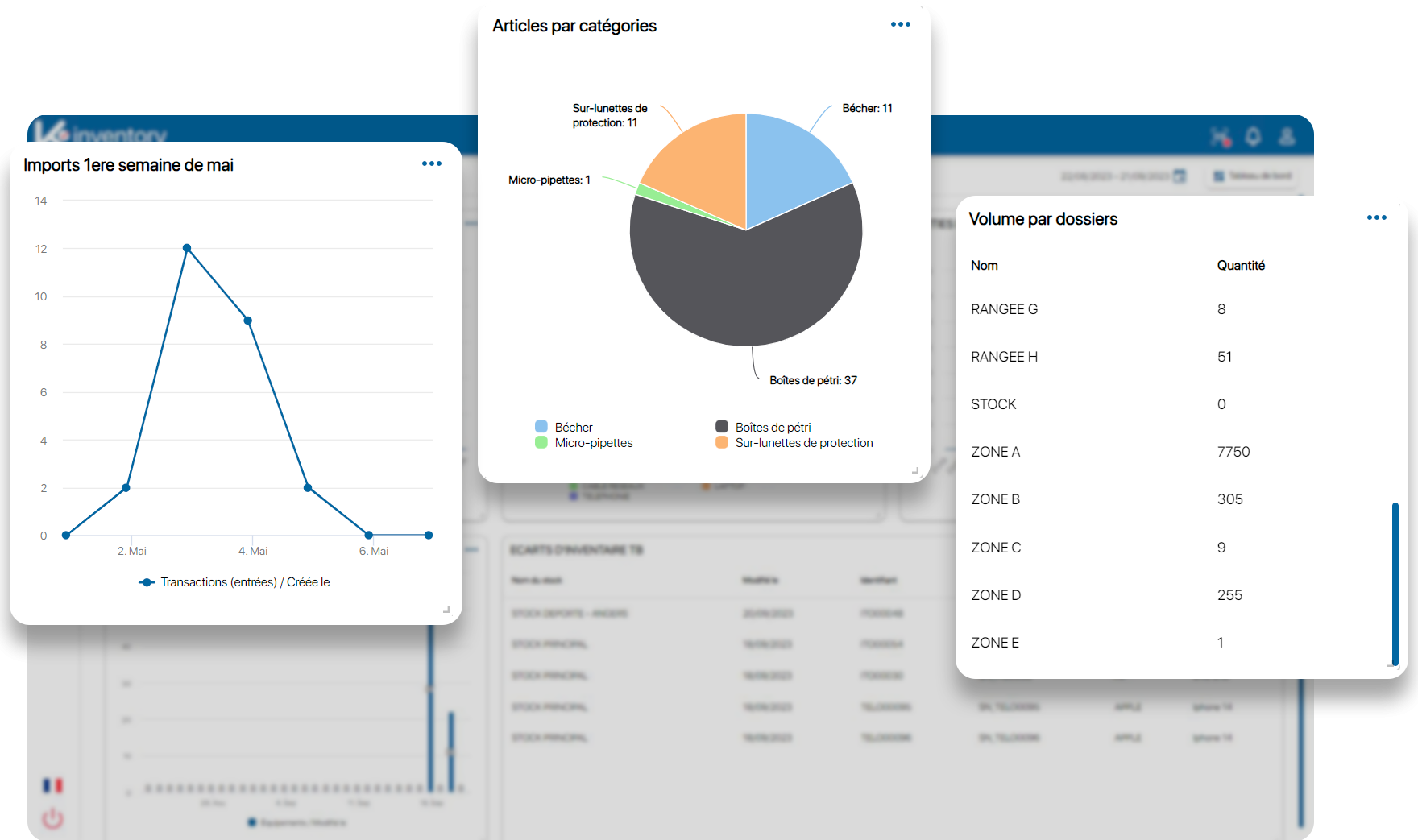Select the ZONE D row

point(1177,595)
